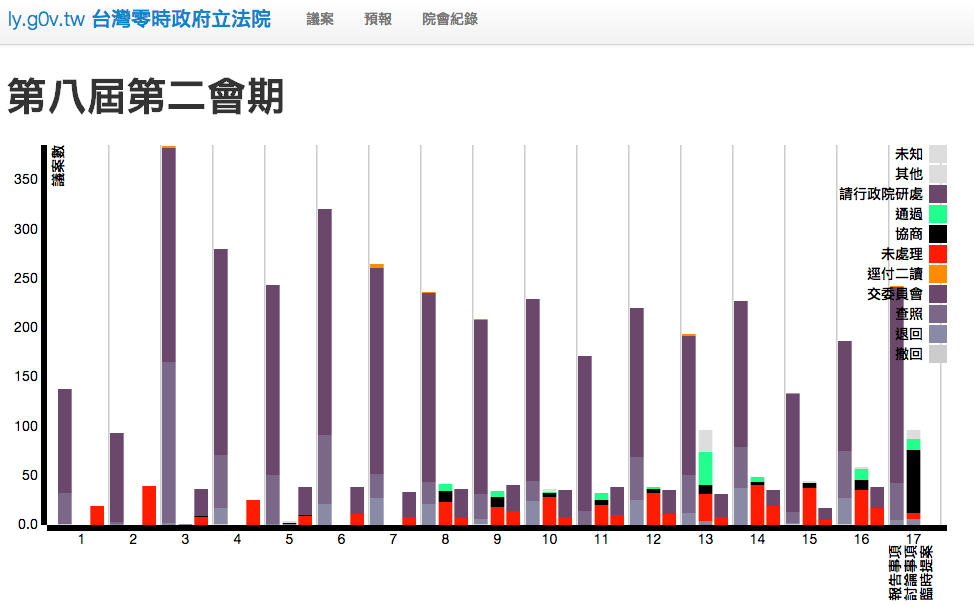The height and width of the screenshot is (607, 974).
Task: Click the 第八屆第二會期 page heading
Action: click(146, 98)
